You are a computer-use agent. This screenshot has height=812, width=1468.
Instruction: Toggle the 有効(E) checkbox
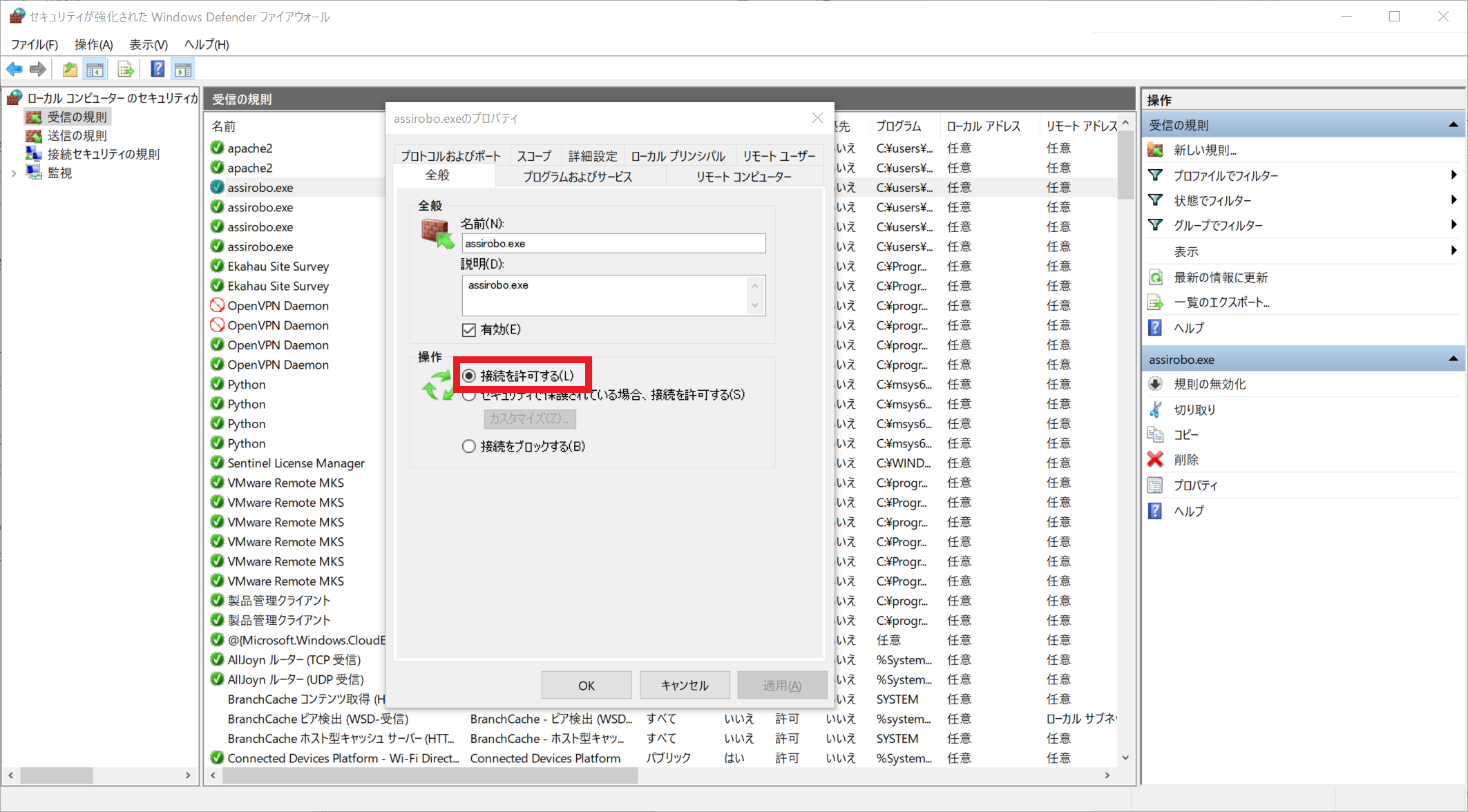pos(469,330)
